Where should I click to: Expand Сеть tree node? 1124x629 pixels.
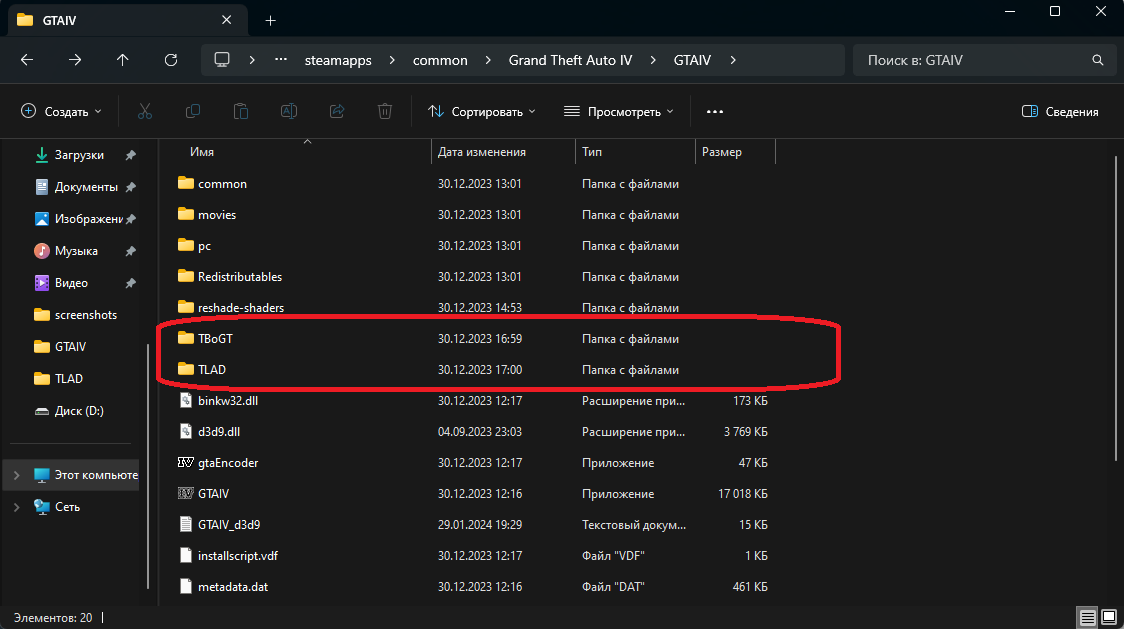[x=16, y=506]
